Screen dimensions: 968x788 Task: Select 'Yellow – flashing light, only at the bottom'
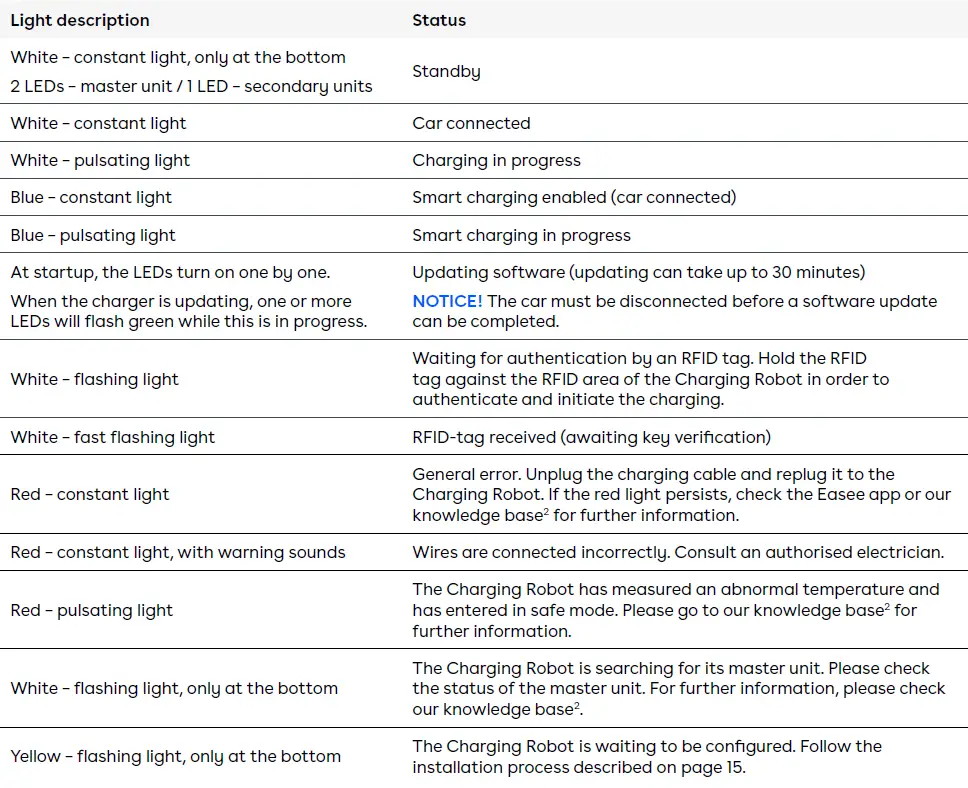176,757
